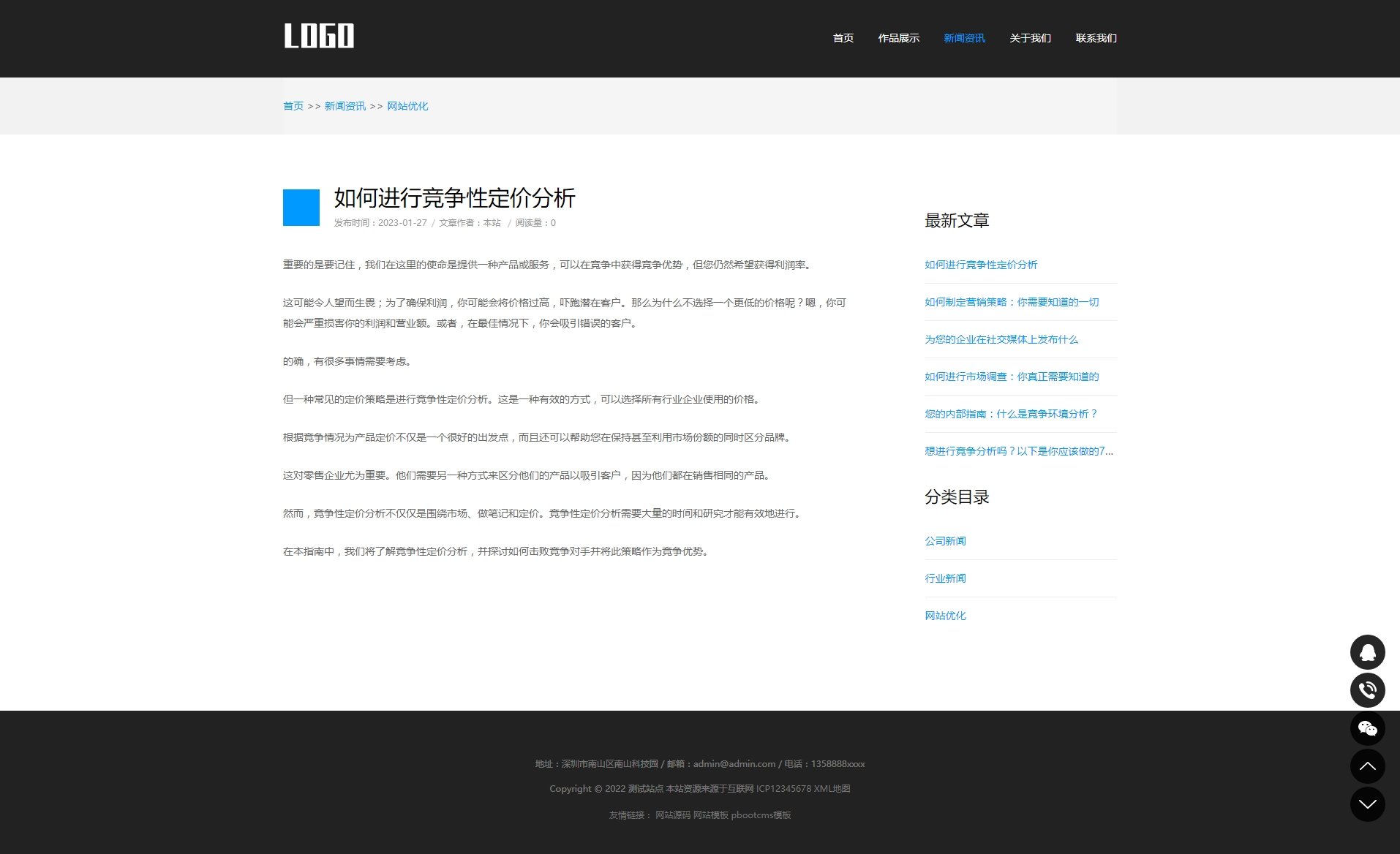Image resolution: width=1400 pixels, height=854 pixels.
Task: Select 公司新闻 under 分类目录
Action: [x=944, y=540]
